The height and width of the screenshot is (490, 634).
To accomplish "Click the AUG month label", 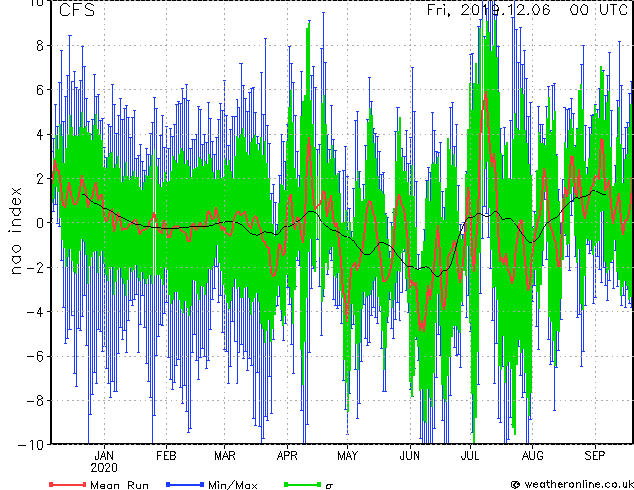I will (533, 456).
